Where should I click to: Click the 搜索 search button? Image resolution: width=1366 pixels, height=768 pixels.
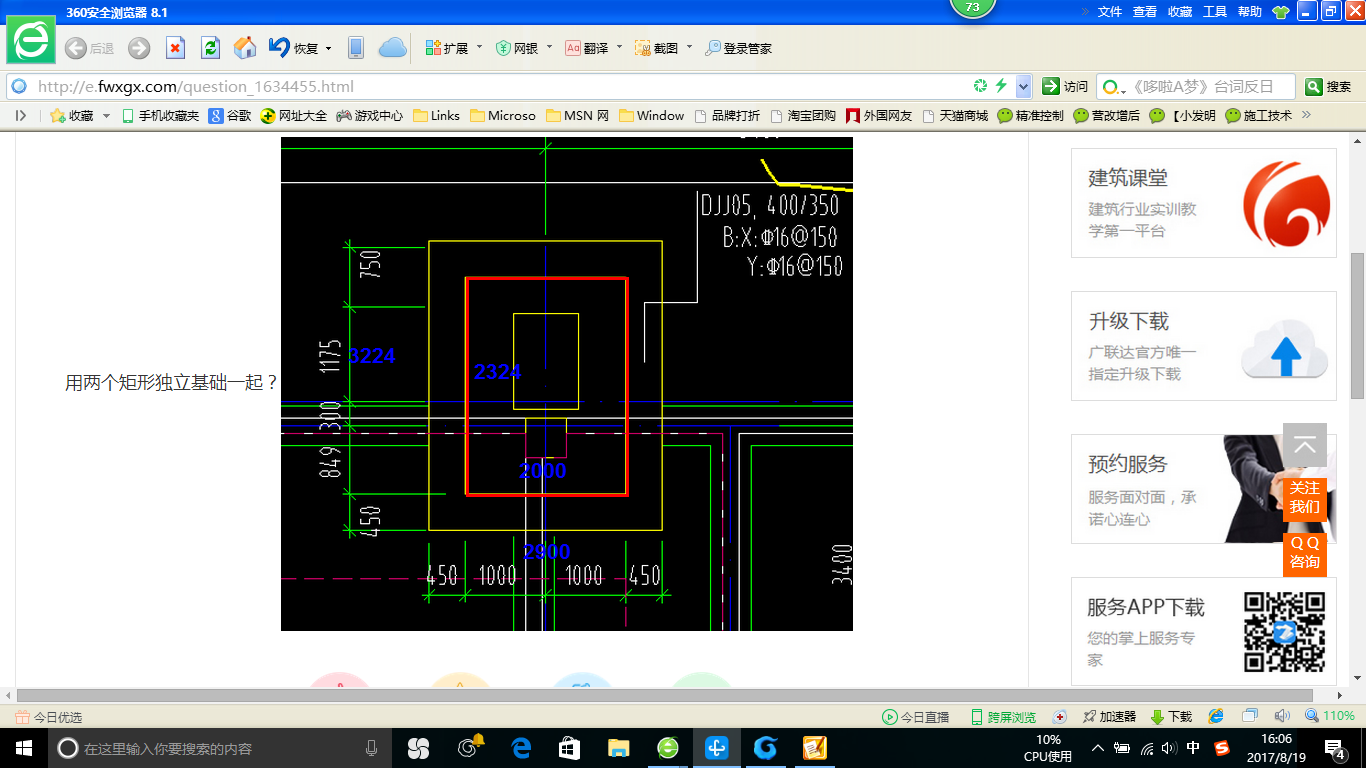(x=1329, y=87)
